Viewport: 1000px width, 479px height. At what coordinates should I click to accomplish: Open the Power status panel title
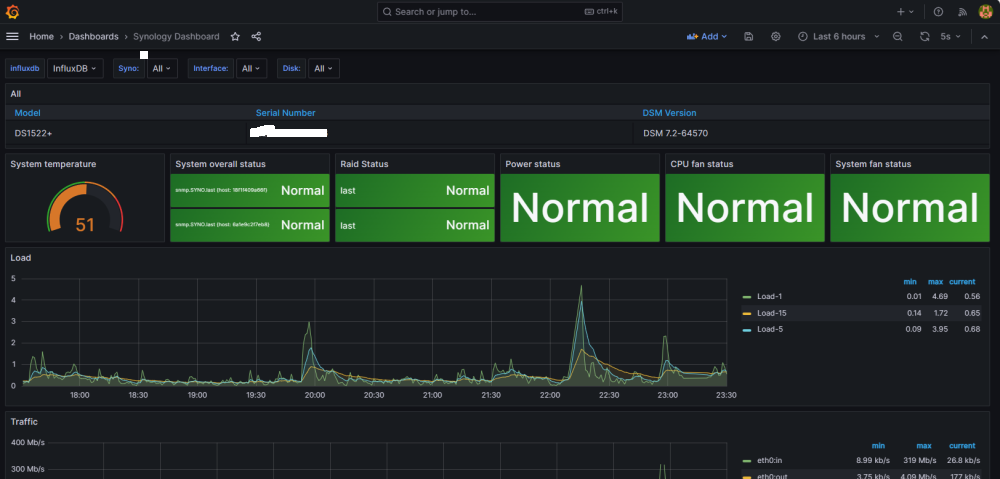533,164
